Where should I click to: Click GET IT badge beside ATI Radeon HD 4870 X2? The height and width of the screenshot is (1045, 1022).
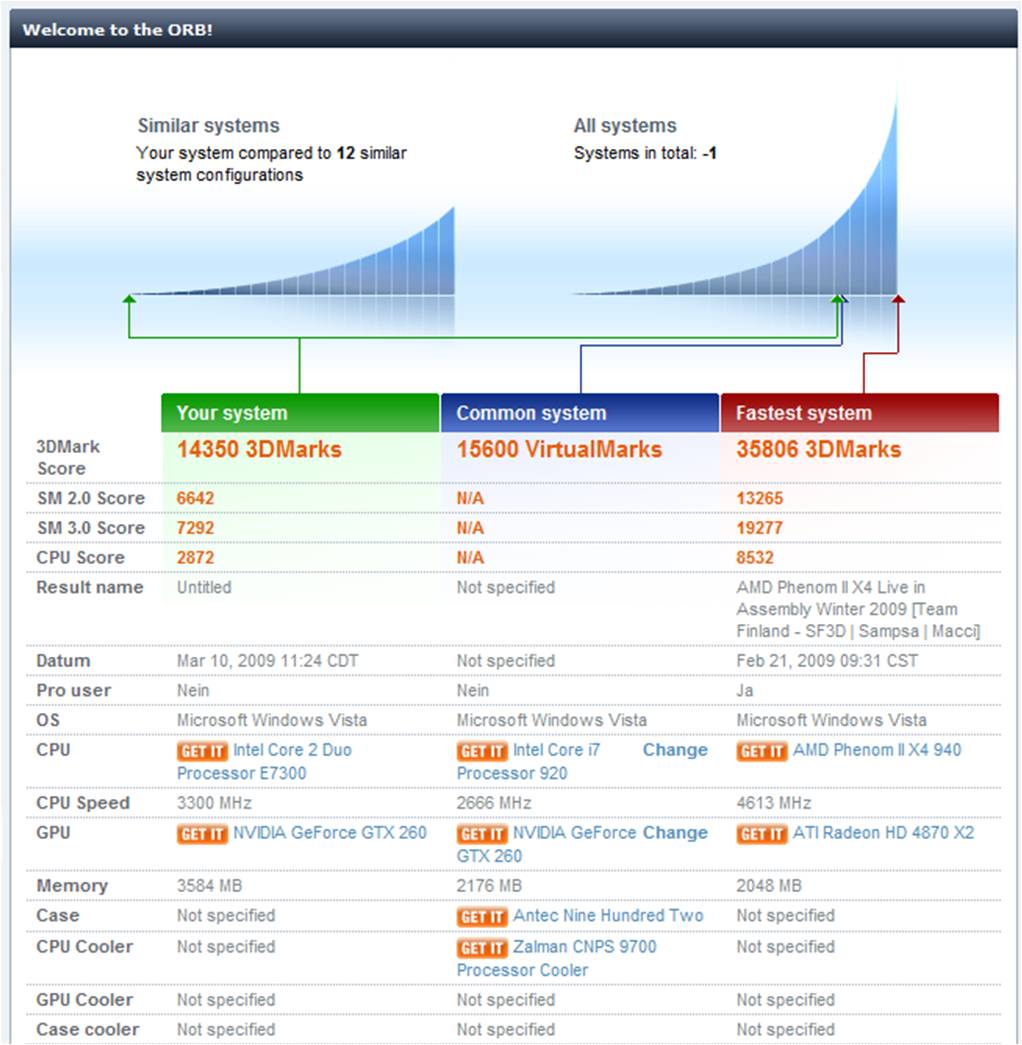tap(762, 834)
